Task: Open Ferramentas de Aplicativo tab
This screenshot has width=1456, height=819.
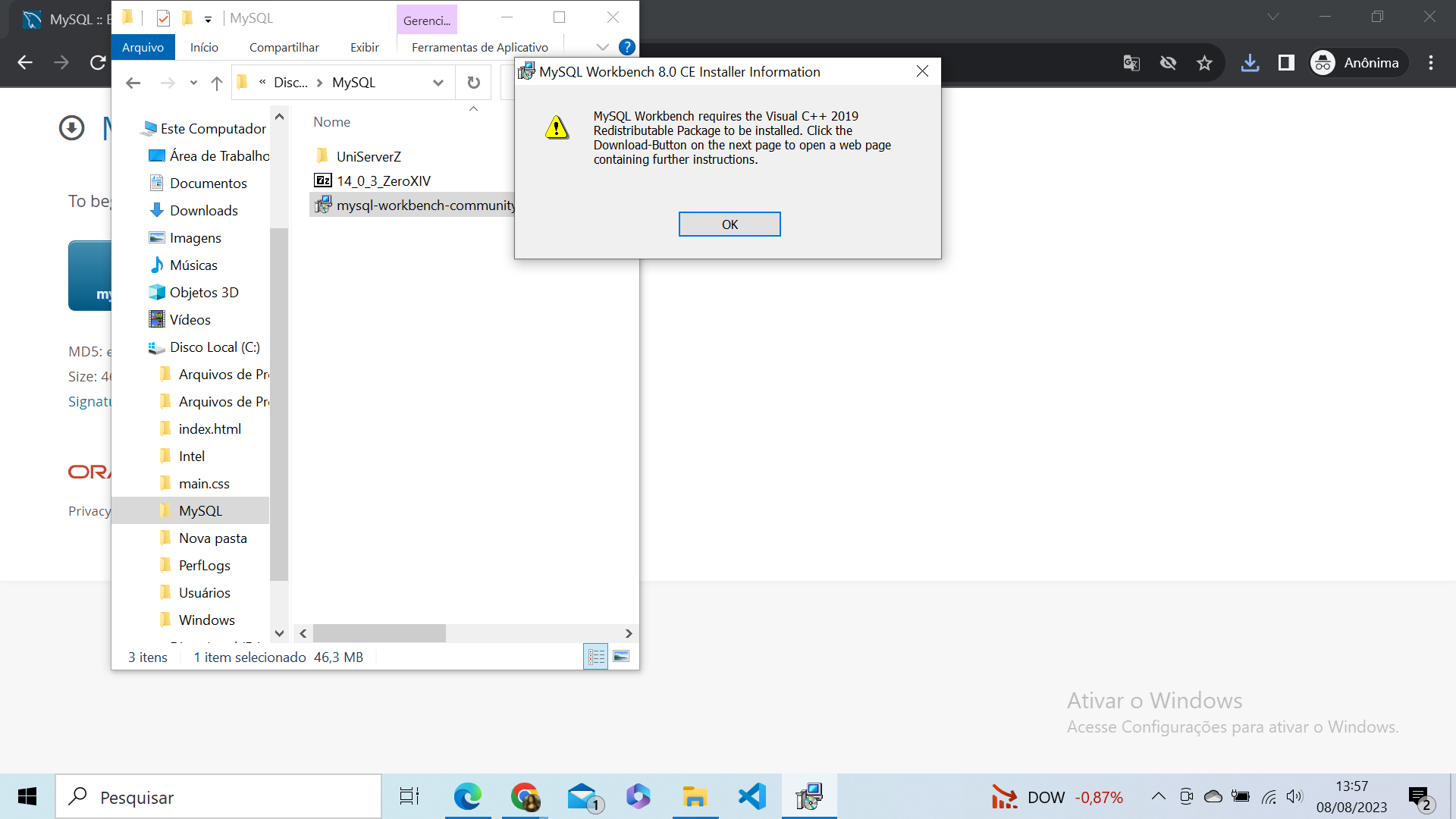Action: coord(480,47)
